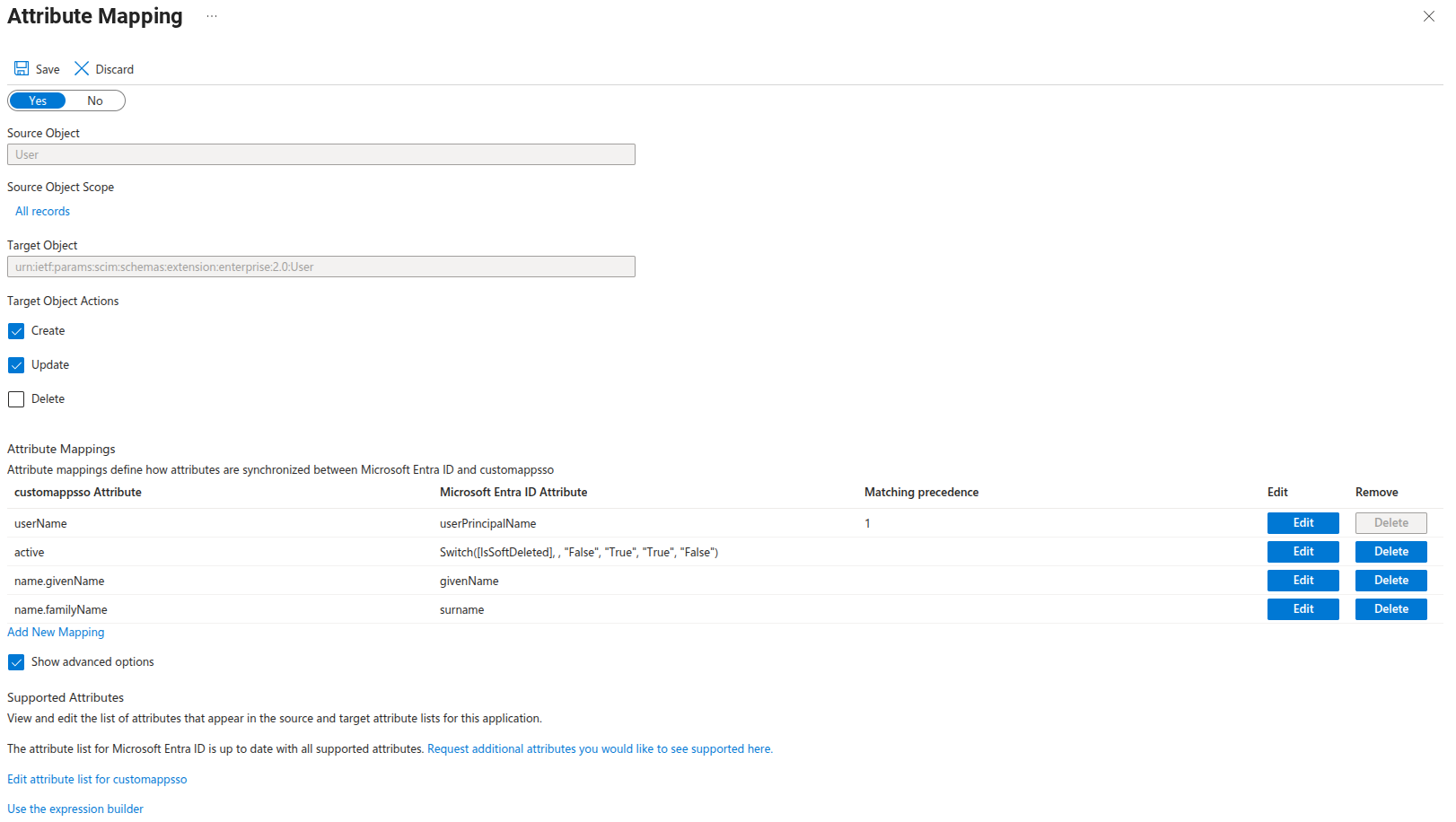Open the All records scope link

tap(42, 212)
